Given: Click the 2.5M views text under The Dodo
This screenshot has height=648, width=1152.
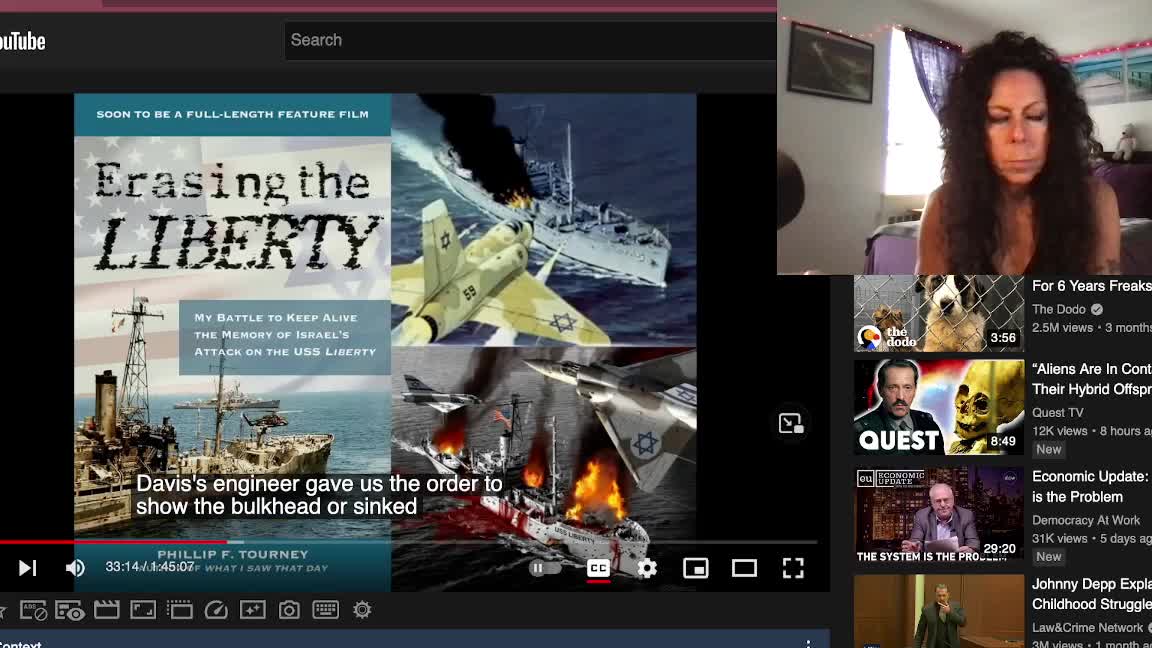Looking at the screenshot, I should (x=1062, y=328).
